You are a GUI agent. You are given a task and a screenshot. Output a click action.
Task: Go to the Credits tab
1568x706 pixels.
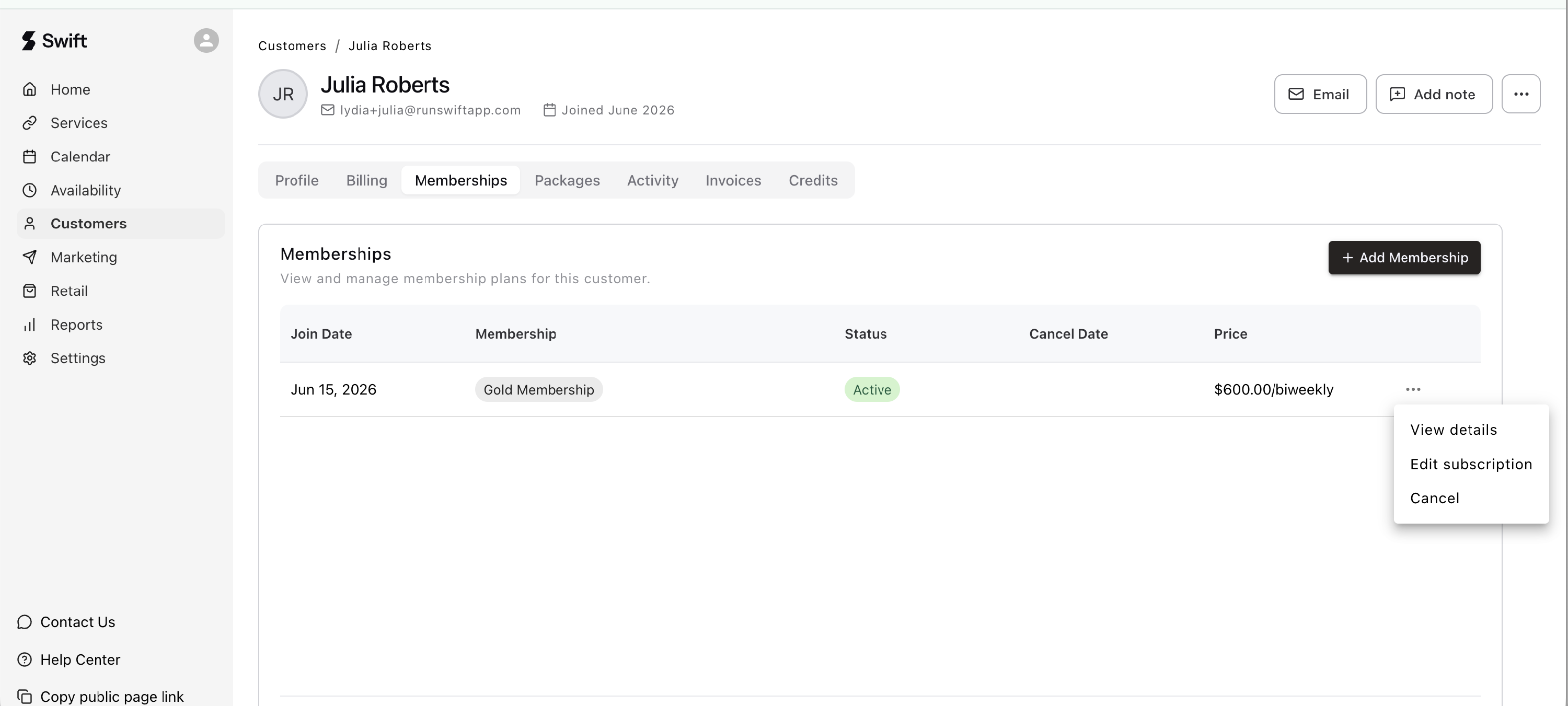(813, 180)
